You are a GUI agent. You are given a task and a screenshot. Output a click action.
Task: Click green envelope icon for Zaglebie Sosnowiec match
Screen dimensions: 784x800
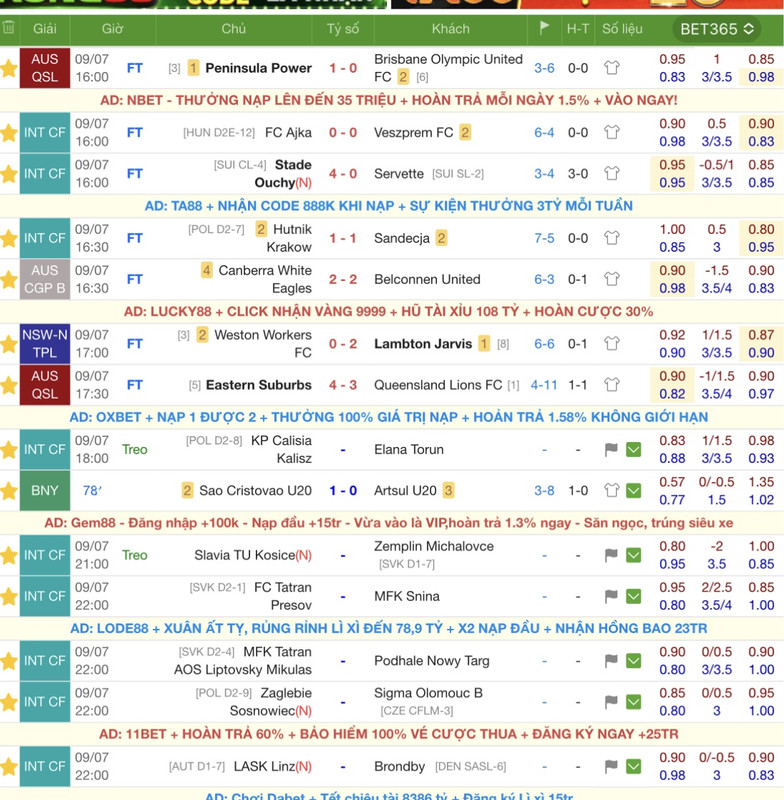(x=634, y=702)
